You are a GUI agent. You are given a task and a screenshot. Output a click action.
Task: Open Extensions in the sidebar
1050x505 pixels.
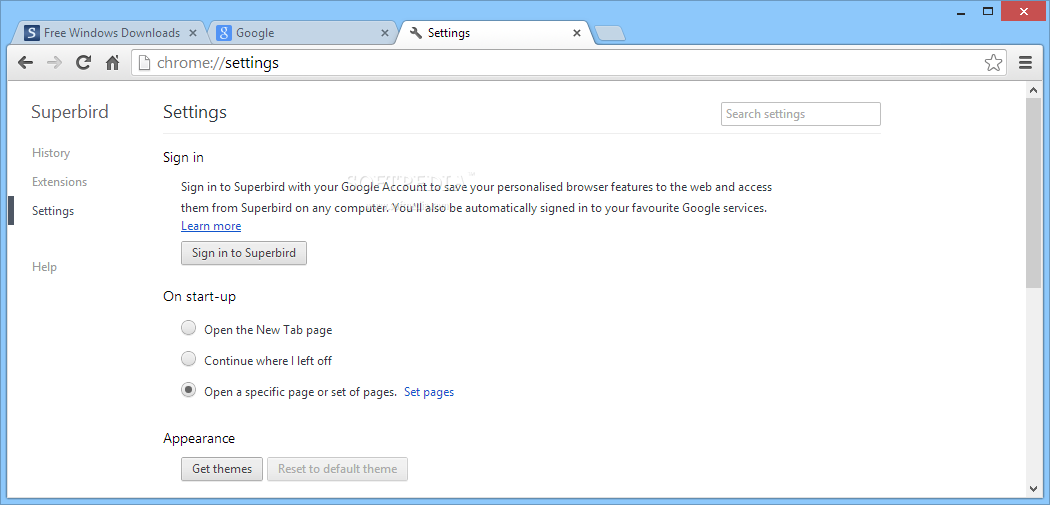tap(60, 182)
